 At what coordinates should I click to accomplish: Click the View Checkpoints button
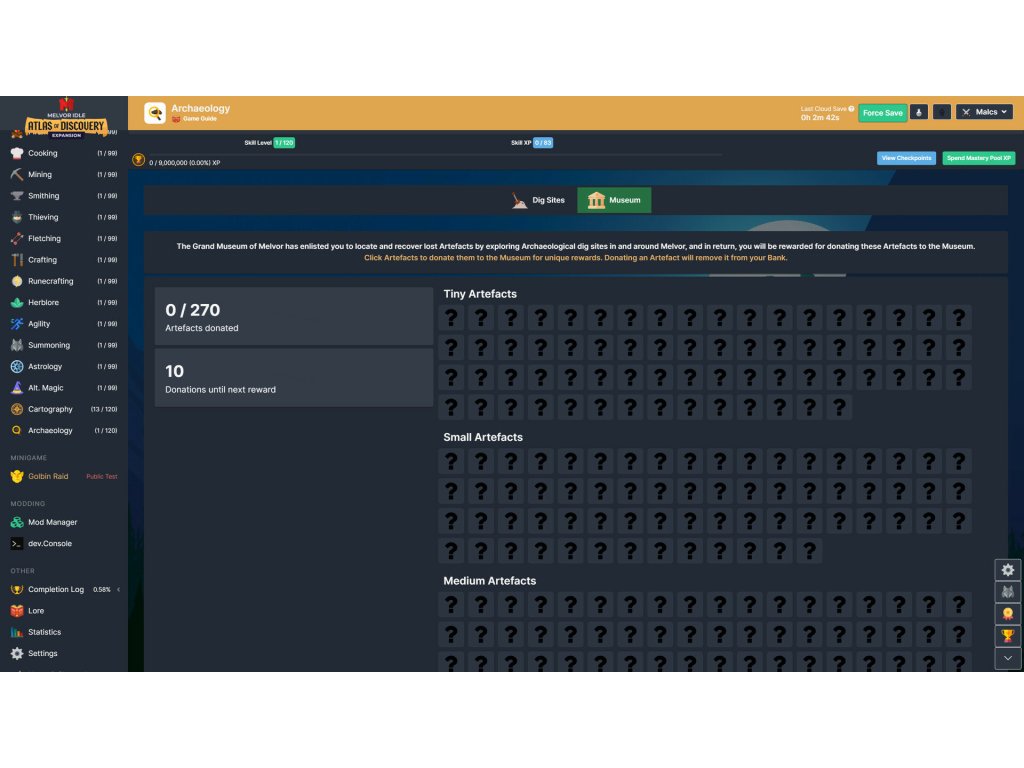coord(906,158)
